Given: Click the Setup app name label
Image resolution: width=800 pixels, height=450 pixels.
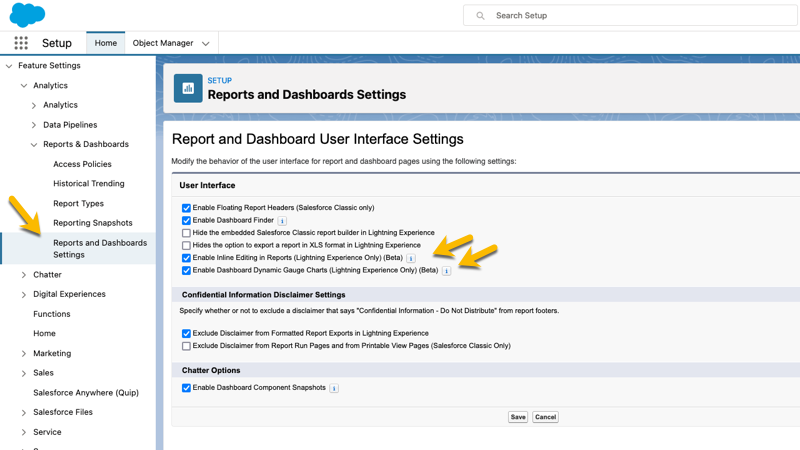Looking at the screenshot, I should point(57,43).
